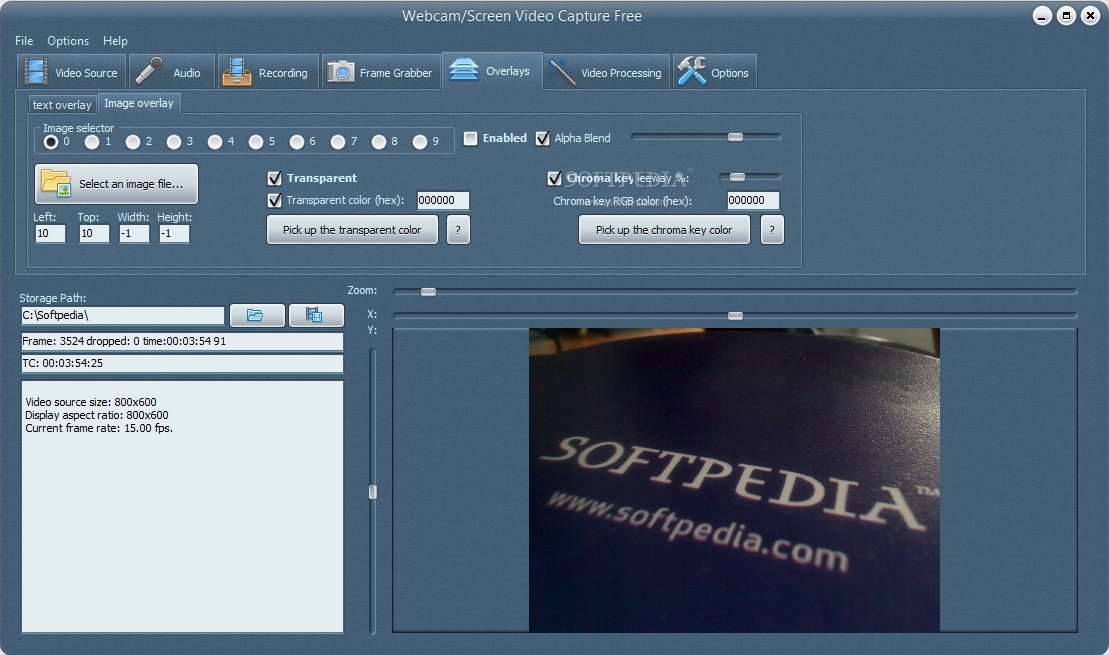
Task: Toggle the Transparent color (hex) checkbox
Action: 275,200
